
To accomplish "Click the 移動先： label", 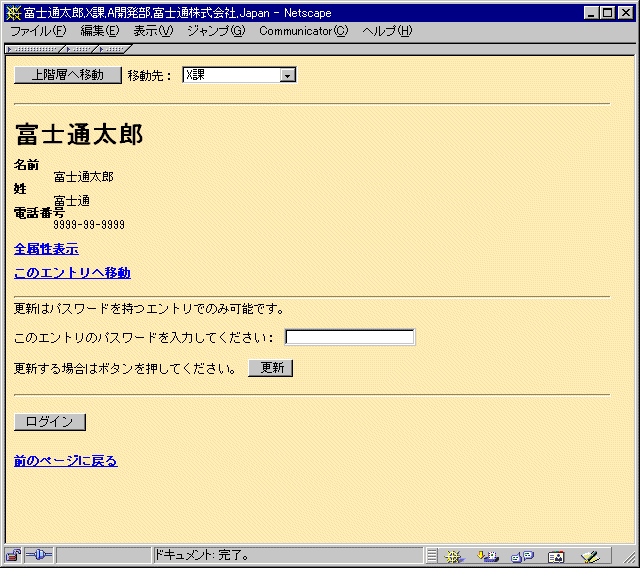I will coord(149,76).
